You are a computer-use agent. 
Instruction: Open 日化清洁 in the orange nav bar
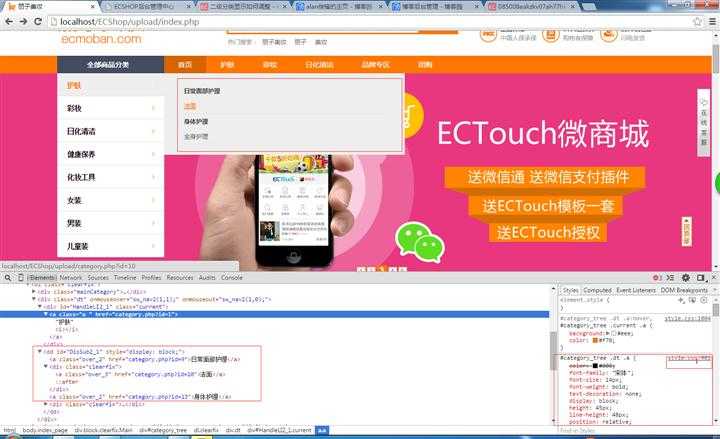320,65
